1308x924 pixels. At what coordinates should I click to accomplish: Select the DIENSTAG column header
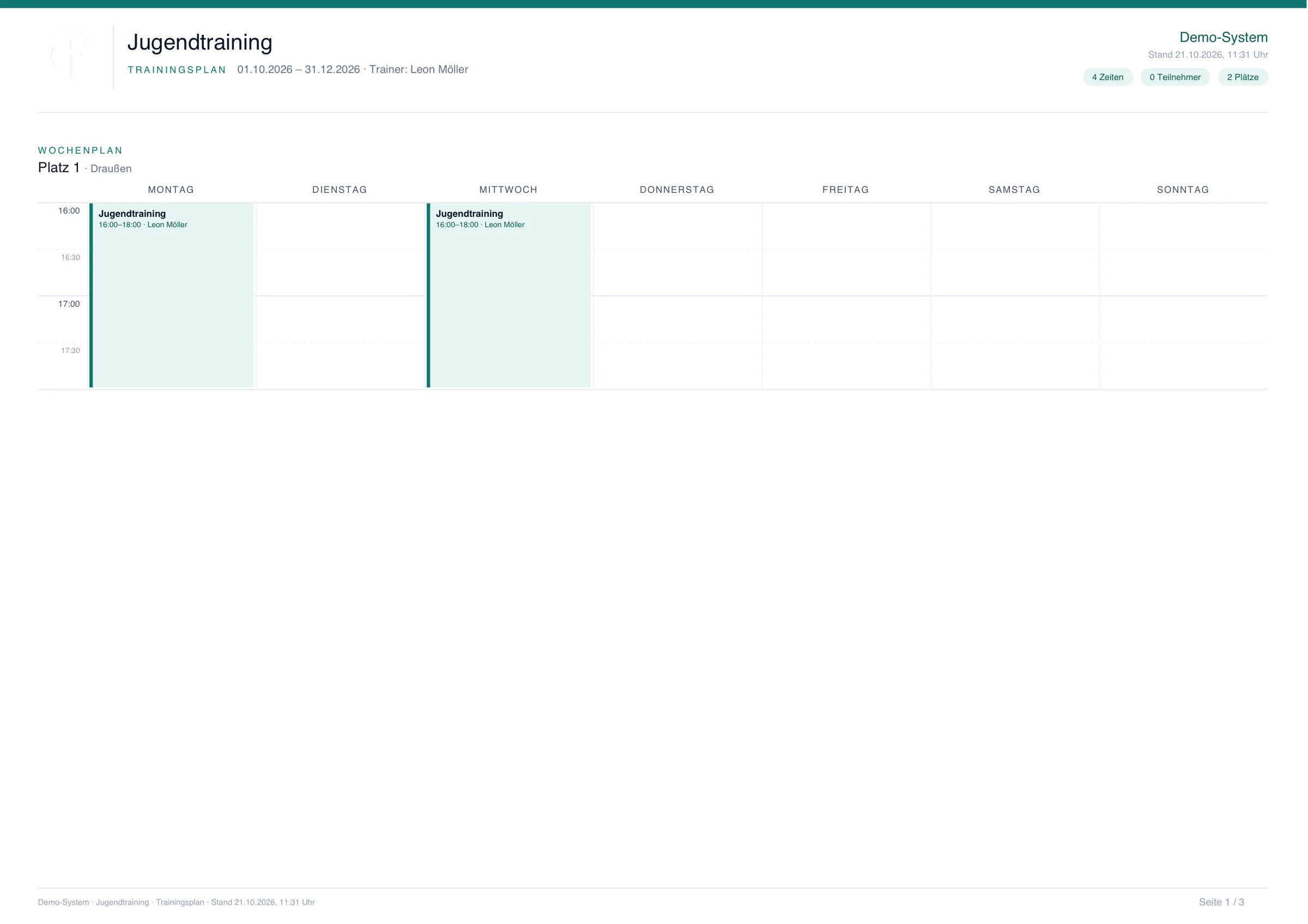pyautogui.click(x=340, y=190)
